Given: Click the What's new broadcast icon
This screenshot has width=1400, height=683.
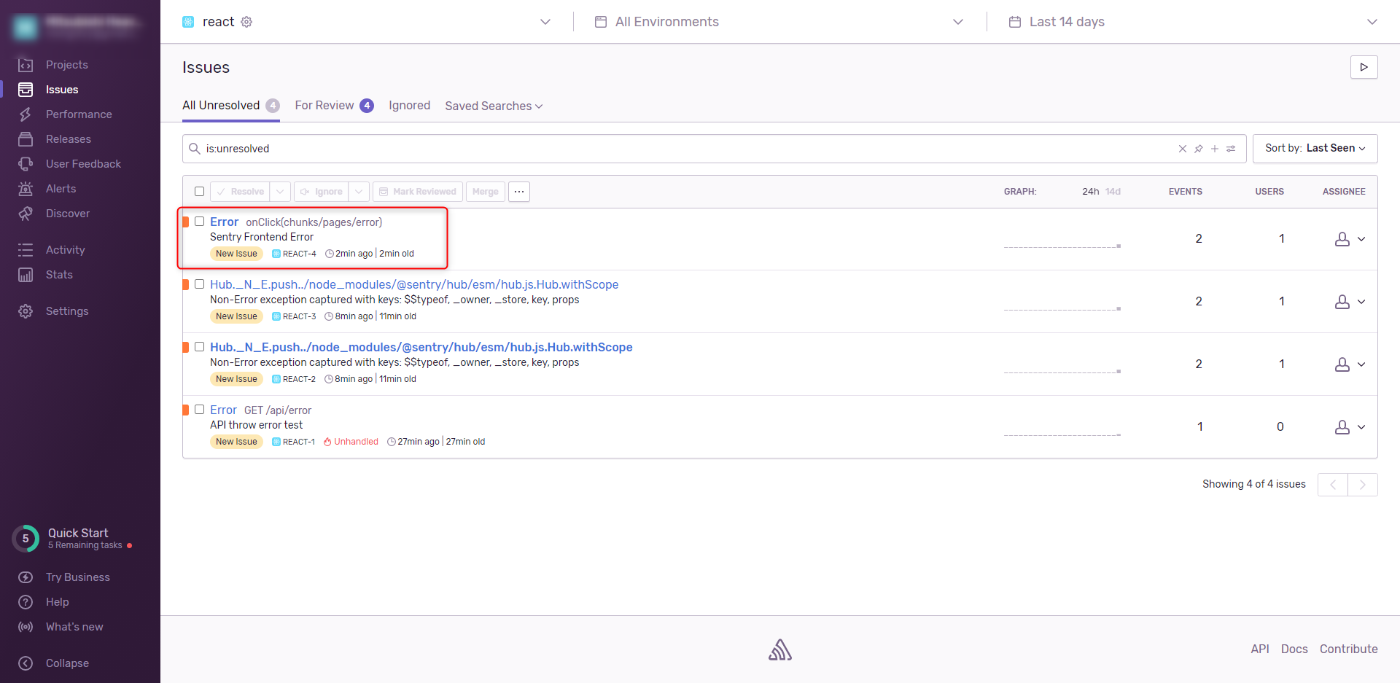Looking at the screenshot, I should (x=26, y=627).
